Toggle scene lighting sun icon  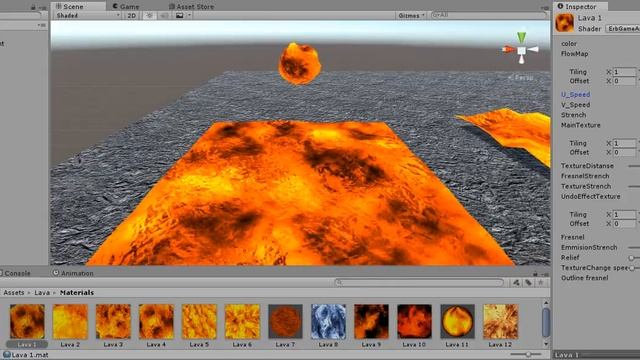pyautogui.click(x=149, y=16)
